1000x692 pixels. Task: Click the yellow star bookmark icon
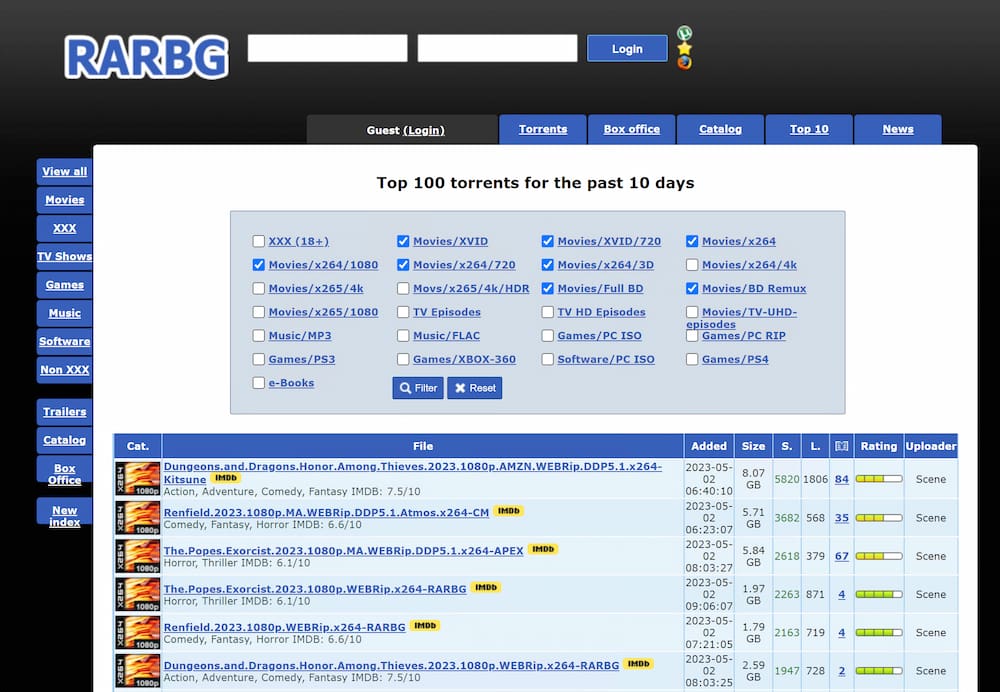point(684,48)
